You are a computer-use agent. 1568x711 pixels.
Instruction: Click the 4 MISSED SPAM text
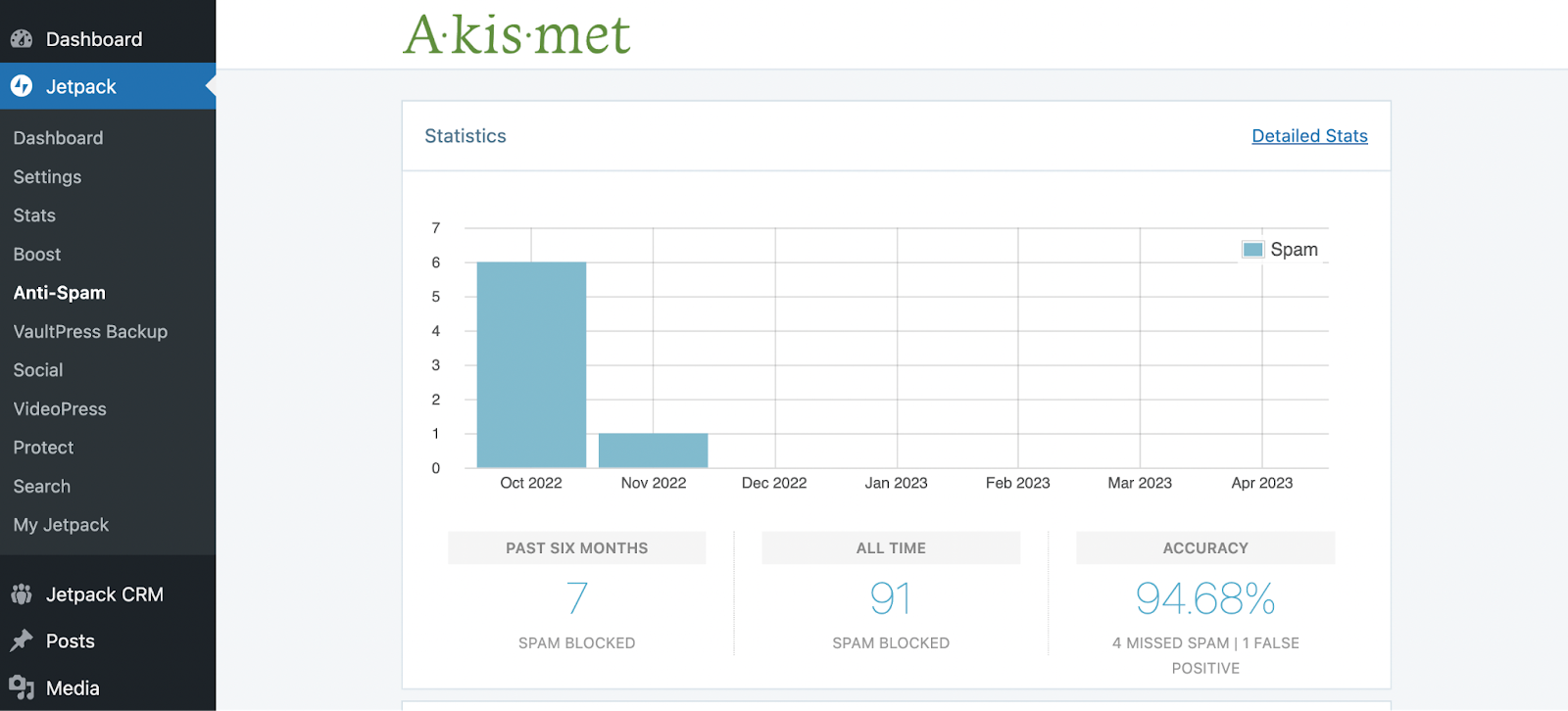coord(1170,643)
